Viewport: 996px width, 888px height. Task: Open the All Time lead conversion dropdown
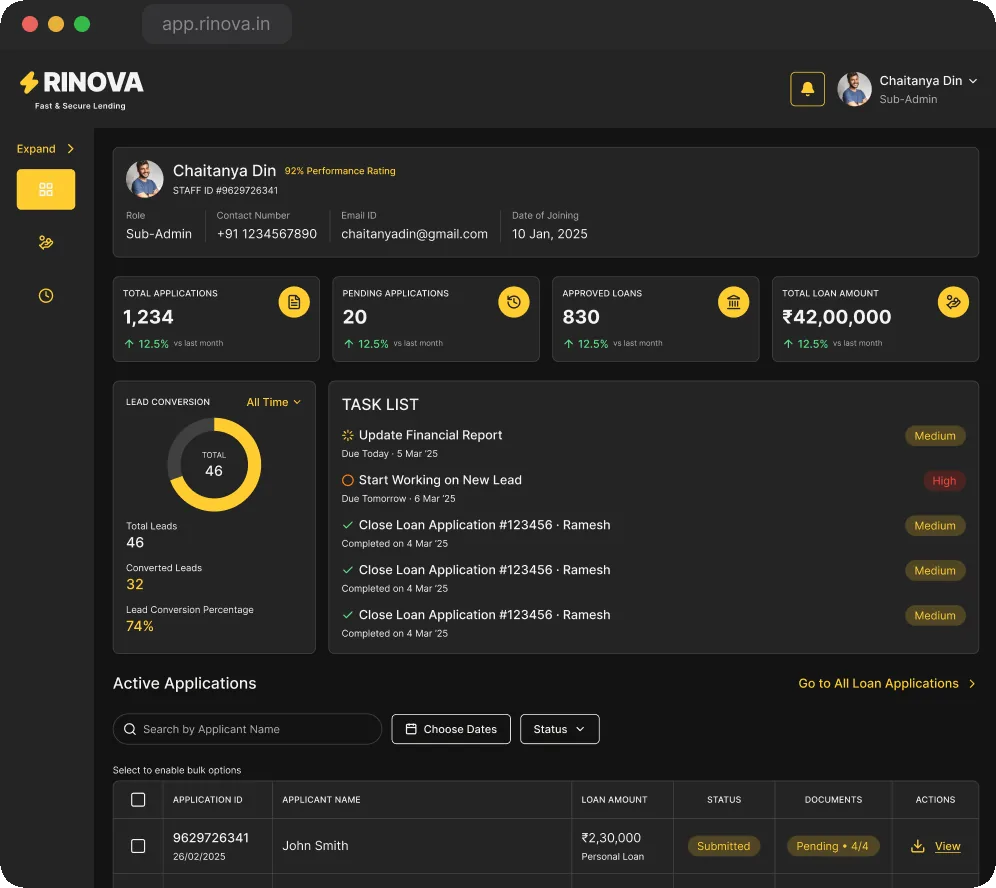pyautogui.click(x=274, y=402)
